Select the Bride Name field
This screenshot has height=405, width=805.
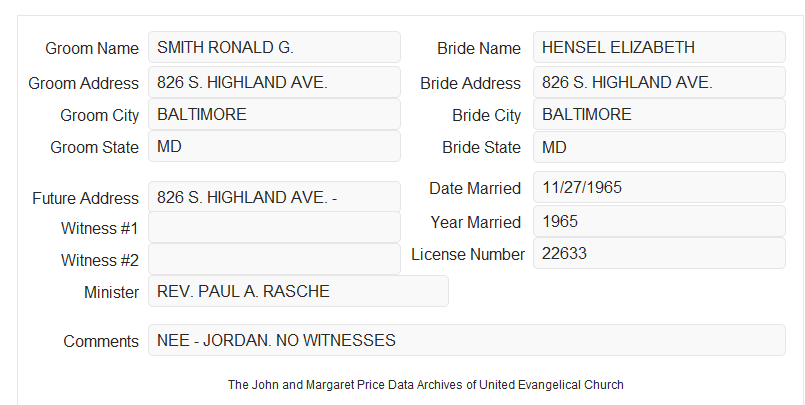659,47
